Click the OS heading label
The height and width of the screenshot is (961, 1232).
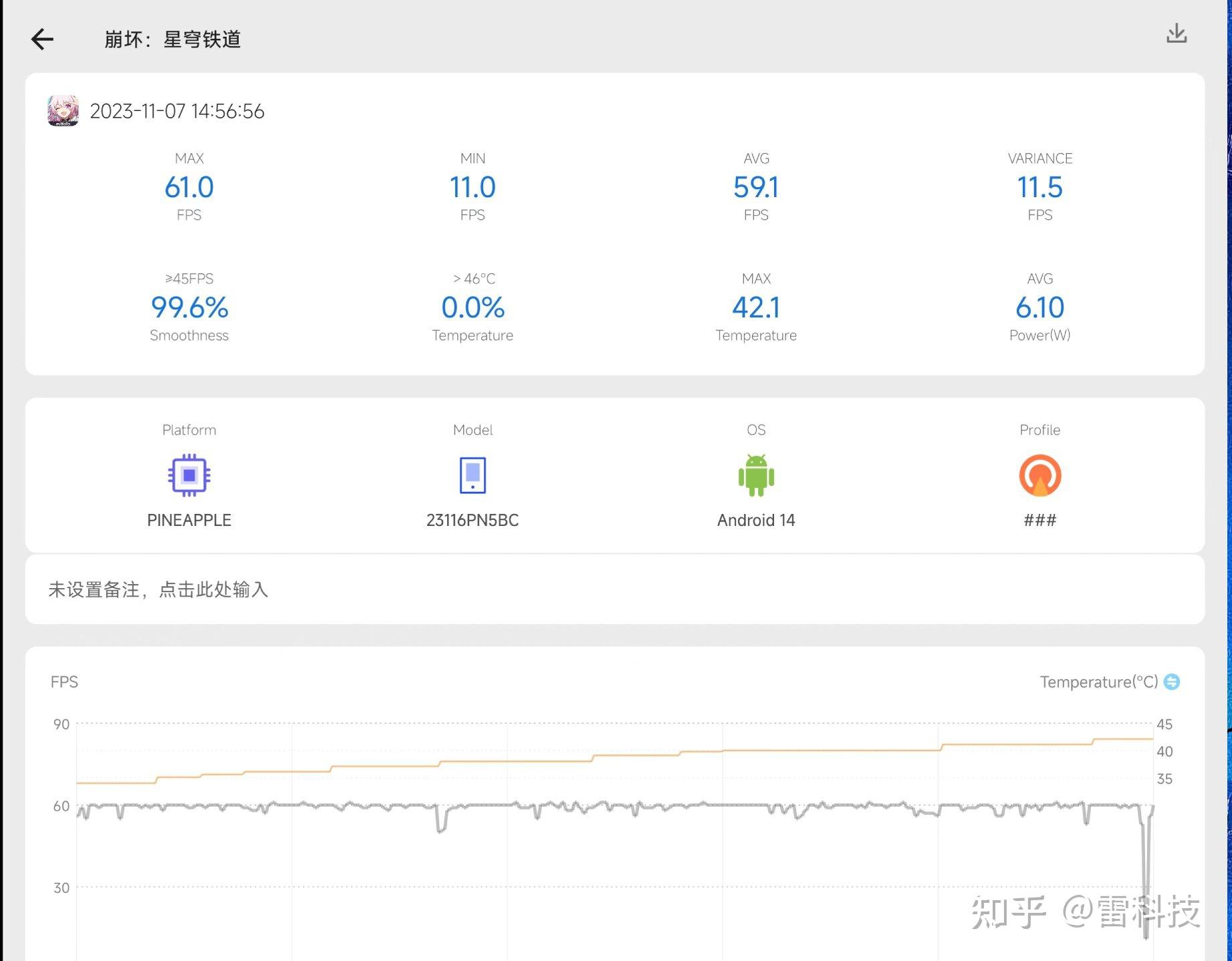pyautogui.click(x=756, y=430)
